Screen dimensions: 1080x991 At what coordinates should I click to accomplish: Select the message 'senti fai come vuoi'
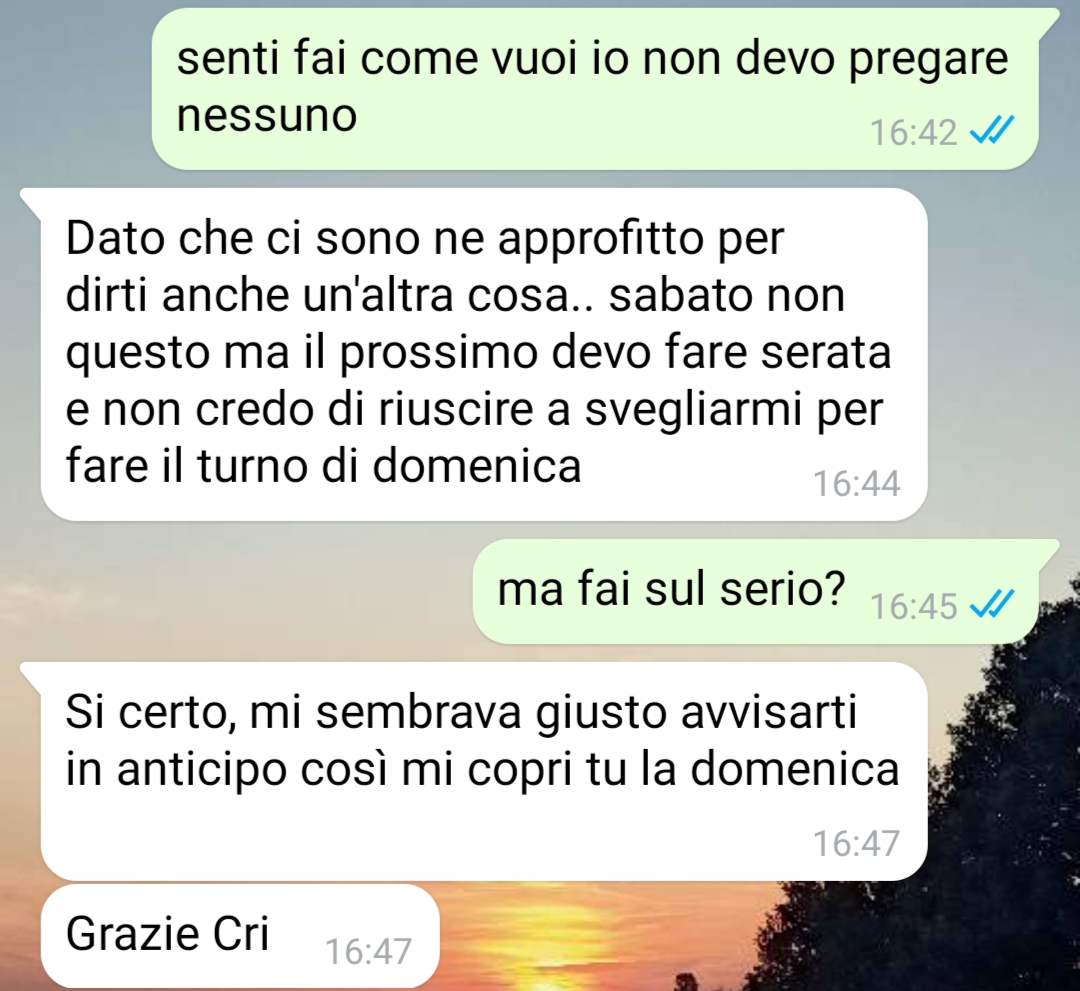click(x=594, y=89)
